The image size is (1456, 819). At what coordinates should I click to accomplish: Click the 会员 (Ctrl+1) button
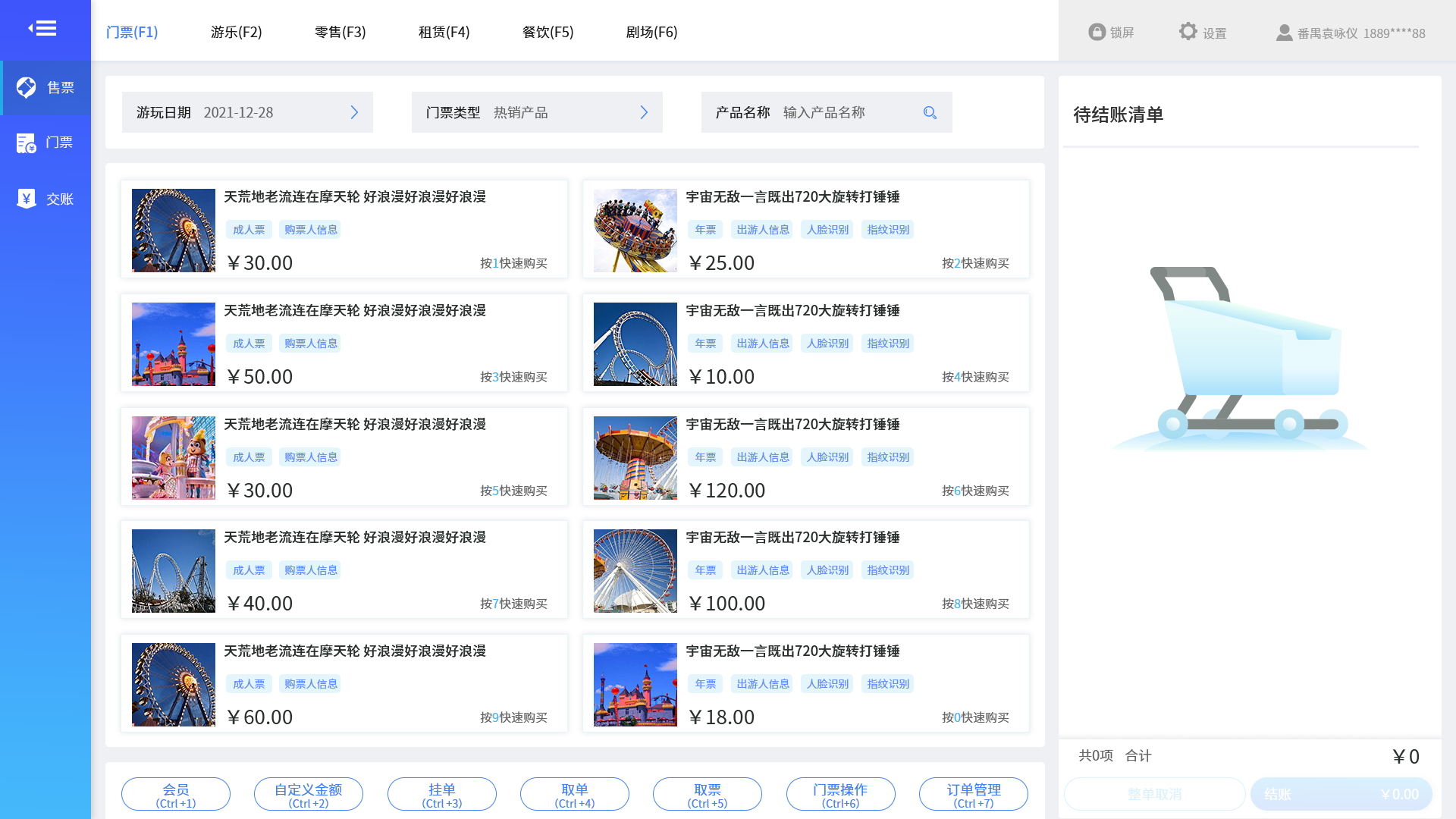pos(176,795)
